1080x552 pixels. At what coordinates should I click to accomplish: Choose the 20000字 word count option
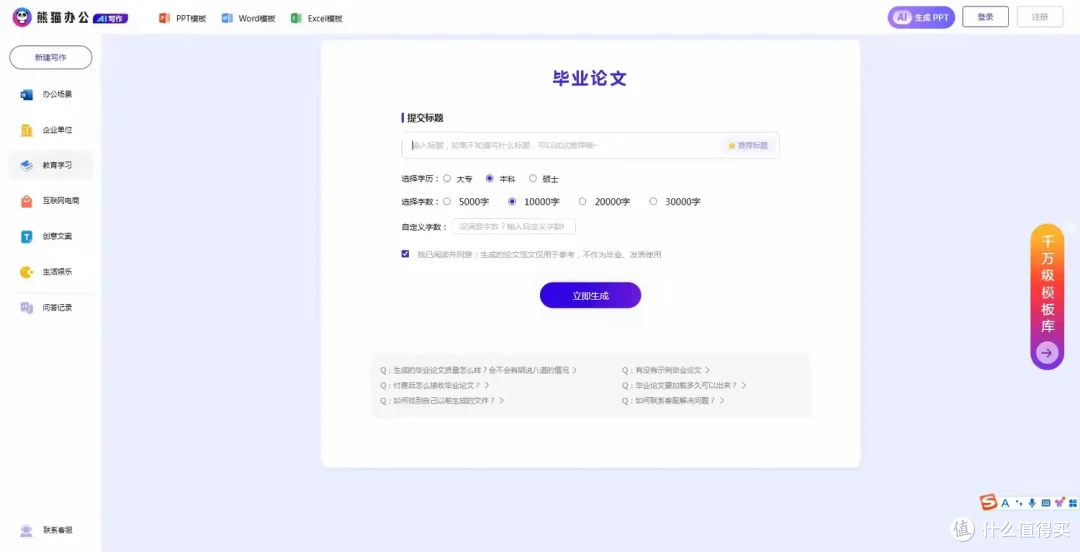(582, 202)
